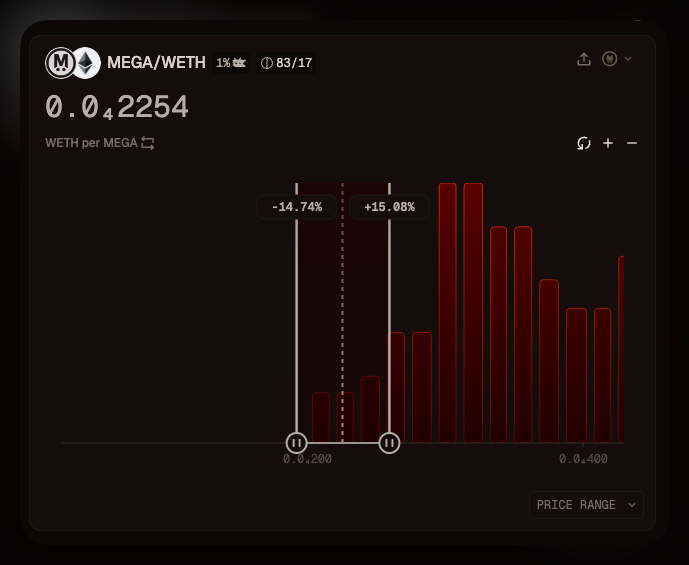Click the MEGA token logo
This screenshot has height=565, width=689.
[61, 63]
